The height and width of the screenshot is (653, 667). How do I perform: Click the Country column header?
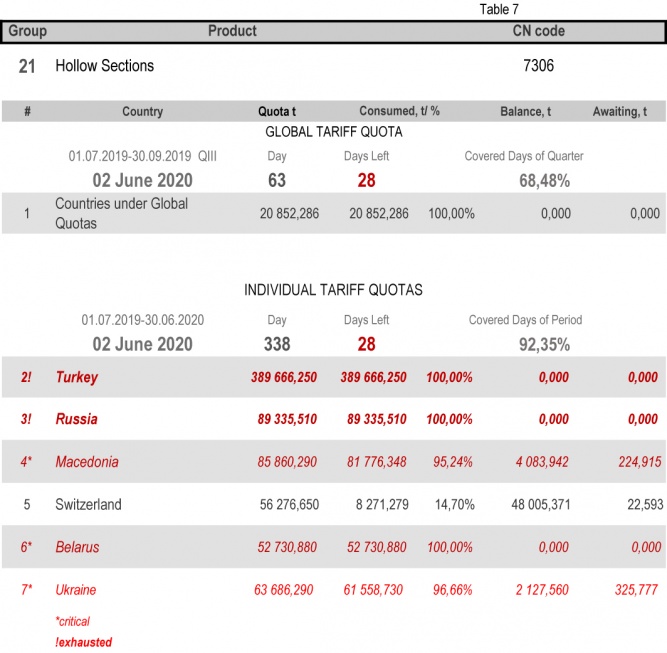142,112
